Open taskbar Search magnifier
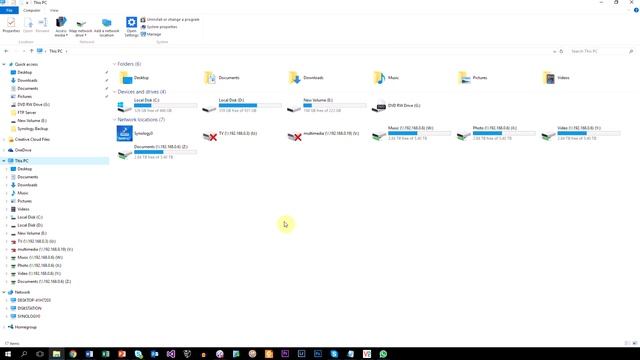Viewport: 640px width, 360px height. (x=24, y=354)
